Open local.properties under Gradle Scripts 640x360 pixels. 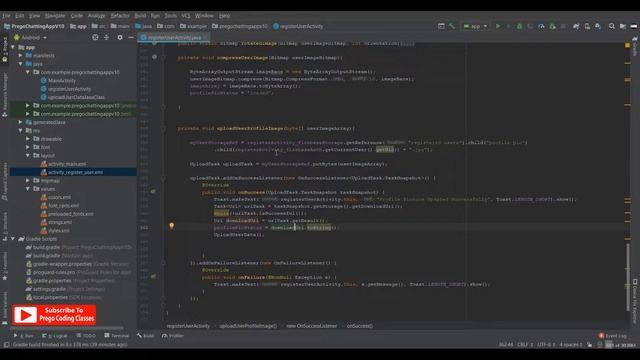50,298
